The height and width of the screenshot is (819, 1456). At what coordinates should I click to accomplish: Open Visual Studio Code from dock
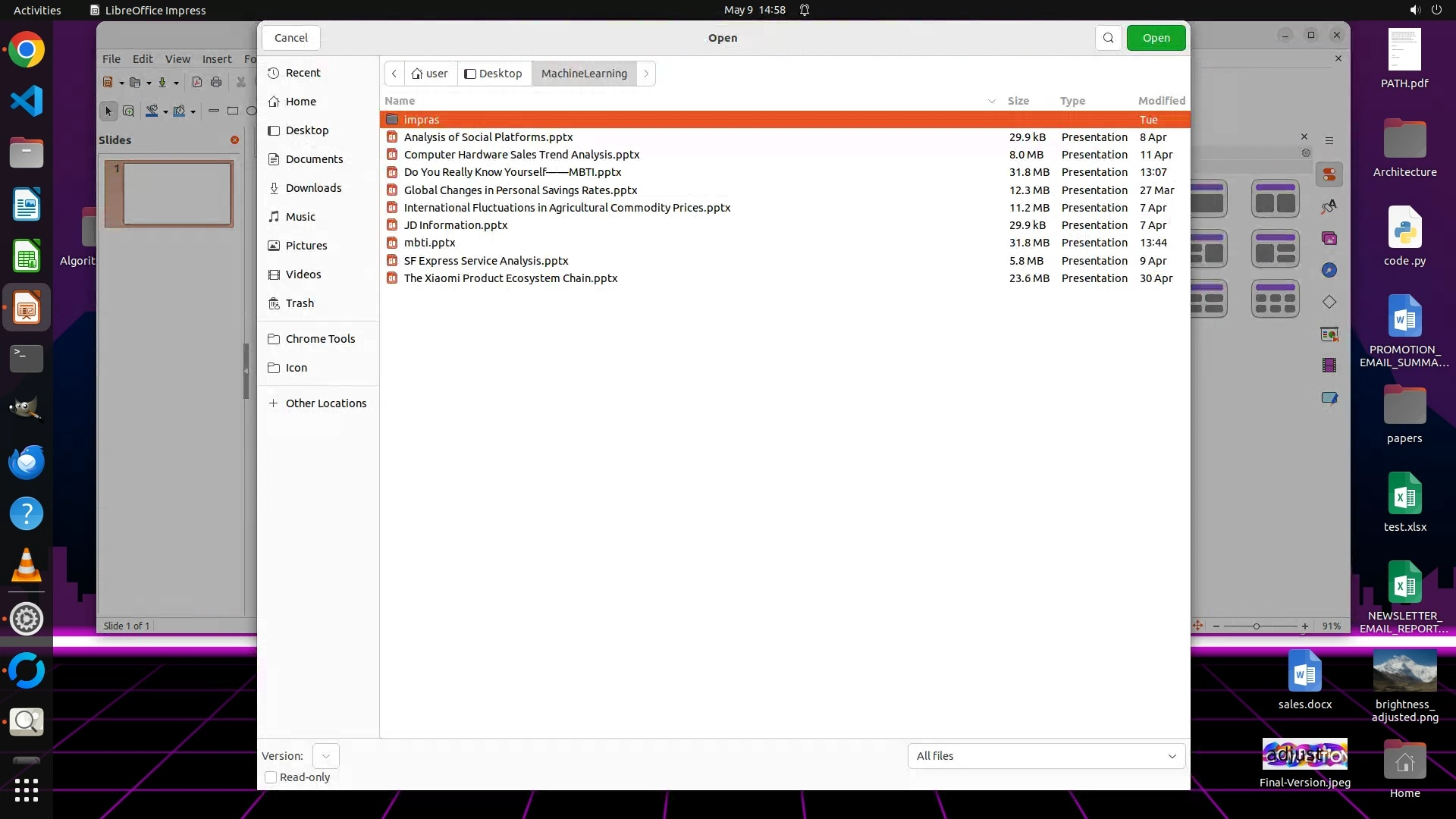coord(27,101)
